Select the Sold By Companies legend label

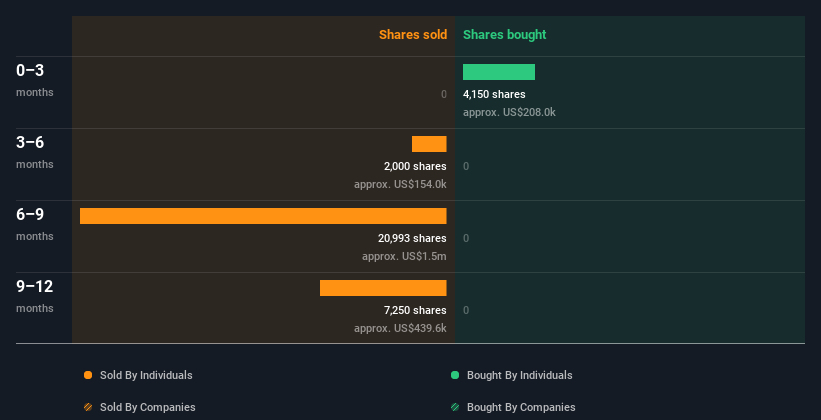point(148,407)
